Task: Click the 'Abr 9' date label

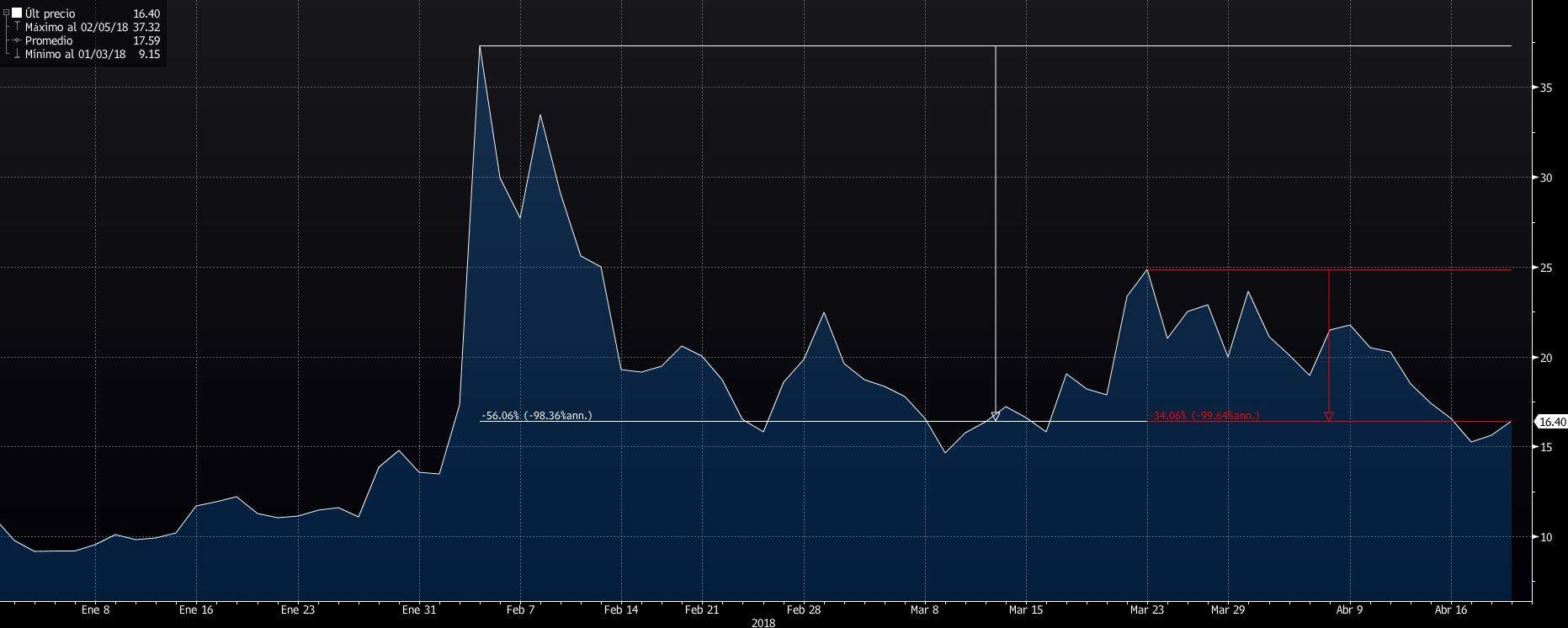Action: (x=1350, y=609)
